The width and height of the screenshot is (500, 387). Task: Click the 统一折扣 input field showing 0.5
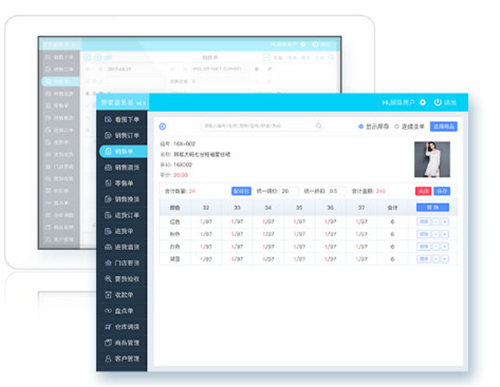click(336, 191)
